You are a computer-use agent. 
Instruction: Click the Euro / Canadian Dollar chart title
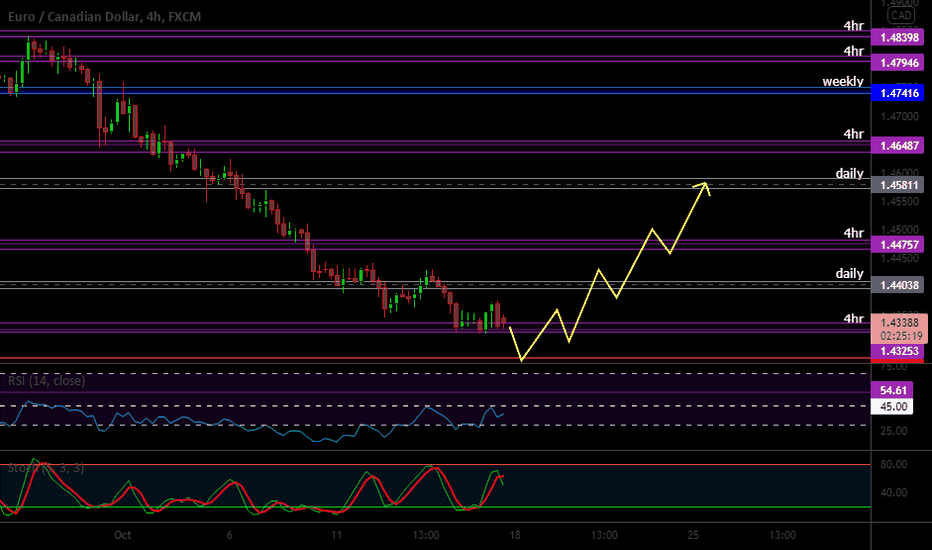coord(104,17)
